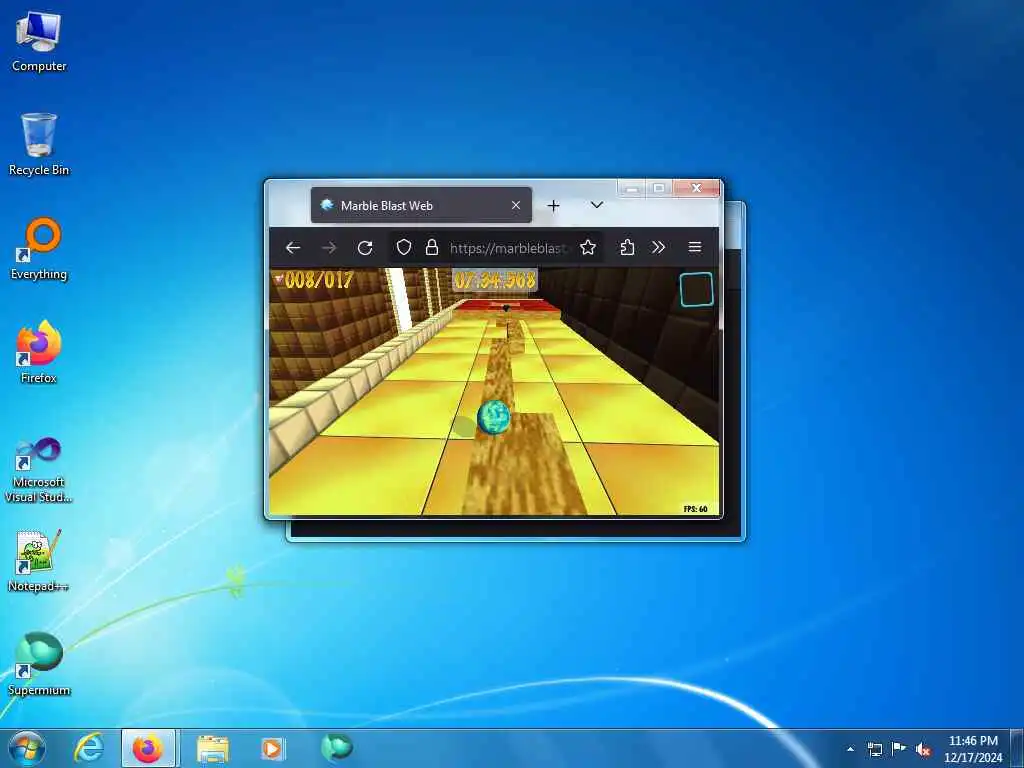Click the rolling marble in the game
Viewport: 1024px width, 768px height.
click(x=494, y=417)
